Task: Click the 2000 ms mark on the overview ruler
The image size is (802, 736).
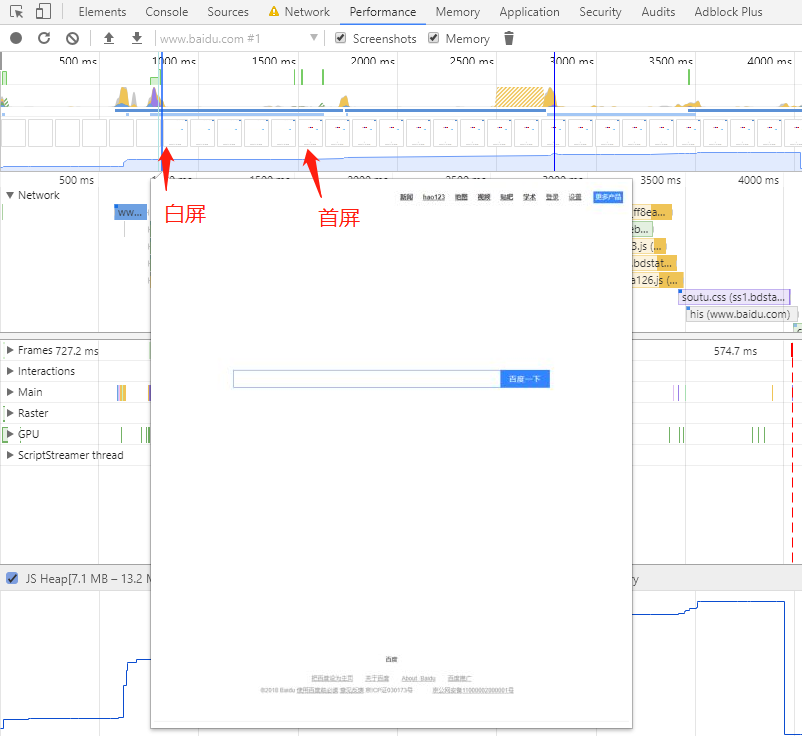Action: click(372, 61)
